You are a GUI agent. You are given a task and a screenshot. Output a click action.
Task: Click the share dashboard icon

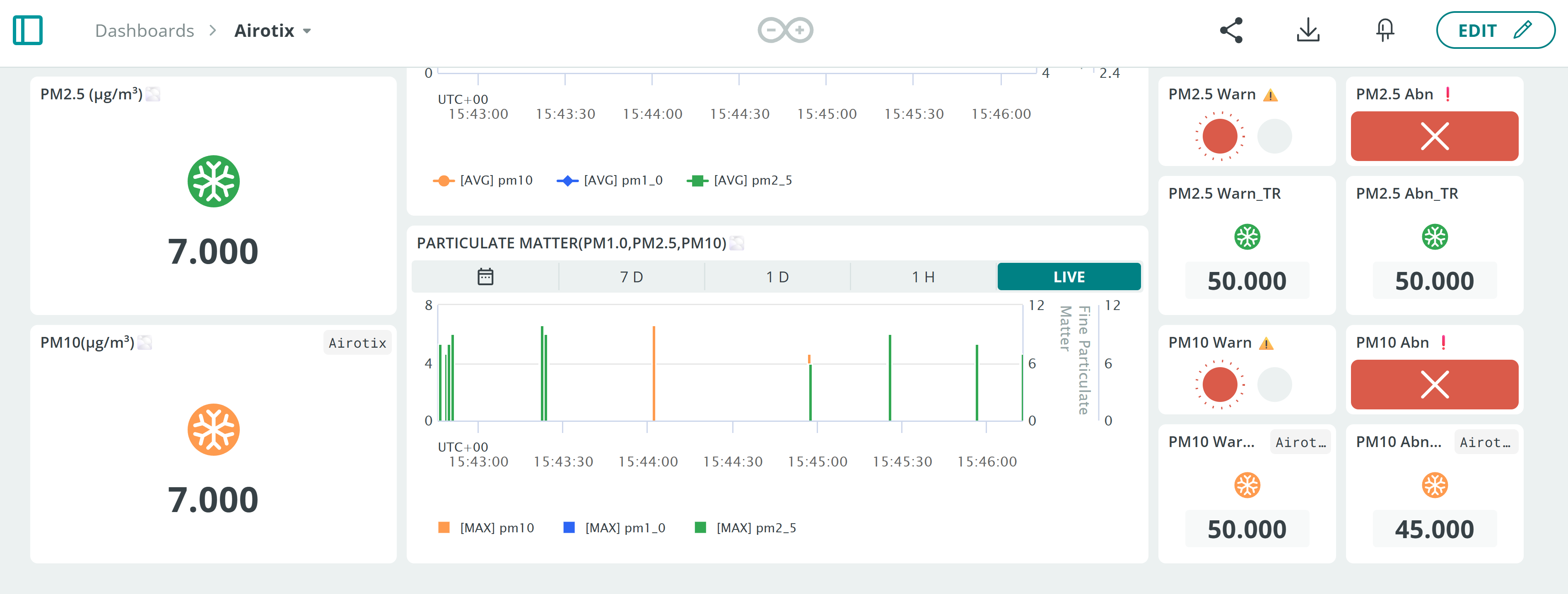tap(1231, 30)
